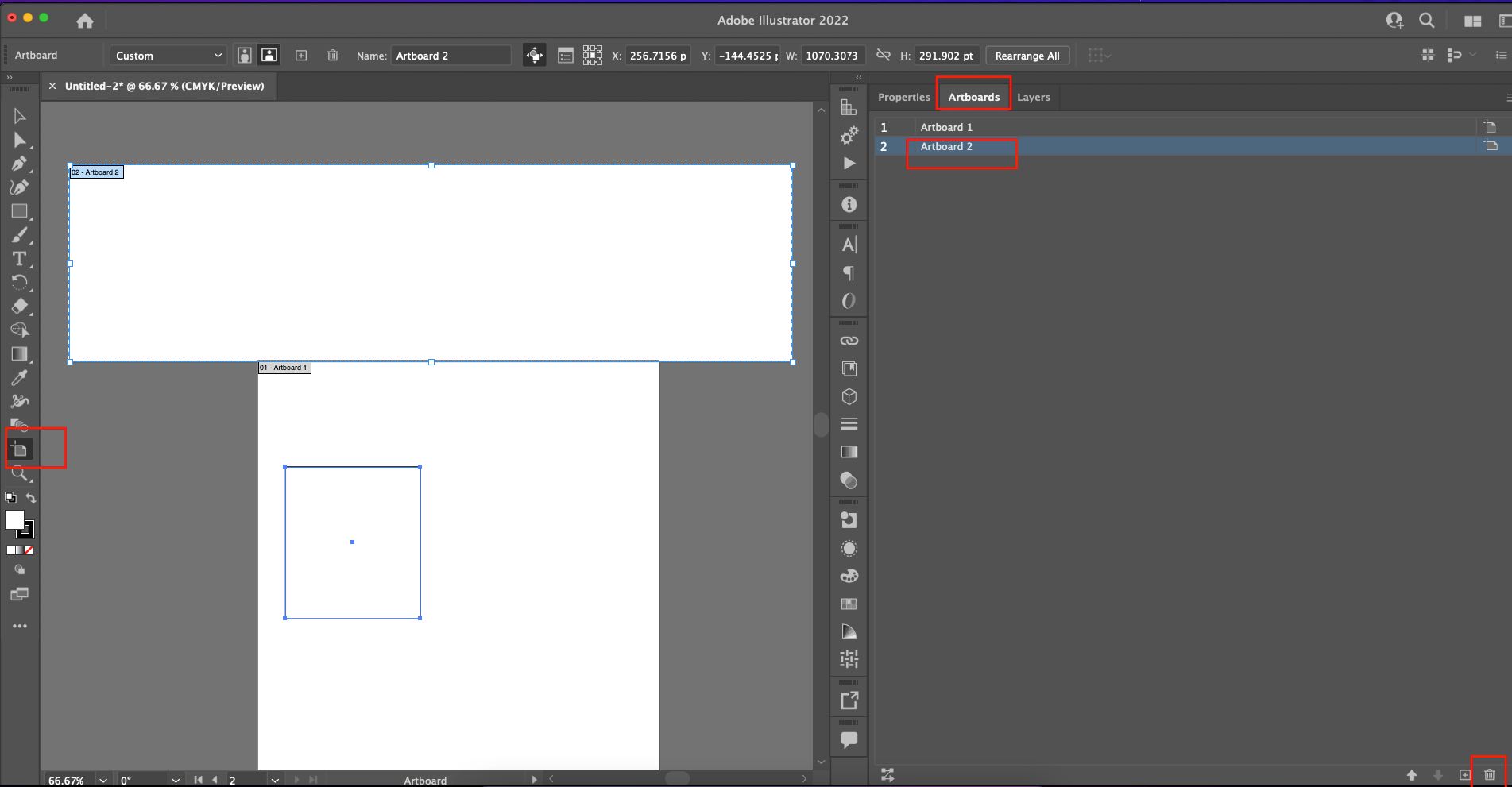Screen dimensions: 1512x787
Task: Delete Artboard 2 using the panel trash button
Action: point(1488,774)
